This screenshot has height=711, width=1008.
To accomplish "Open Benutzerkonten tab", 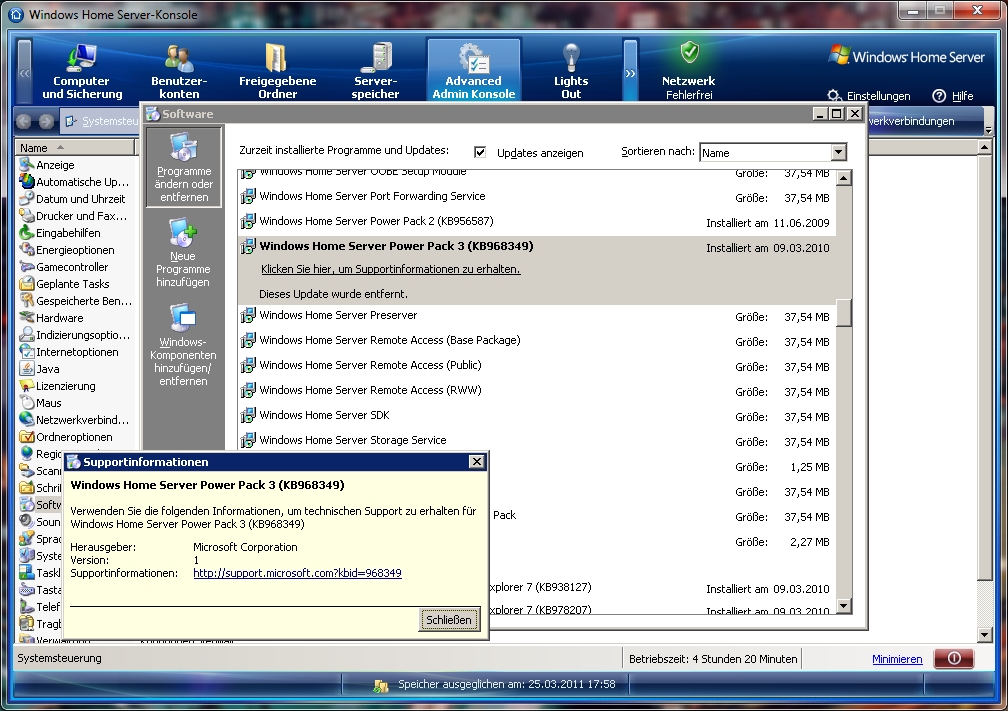I will point(179,71).
